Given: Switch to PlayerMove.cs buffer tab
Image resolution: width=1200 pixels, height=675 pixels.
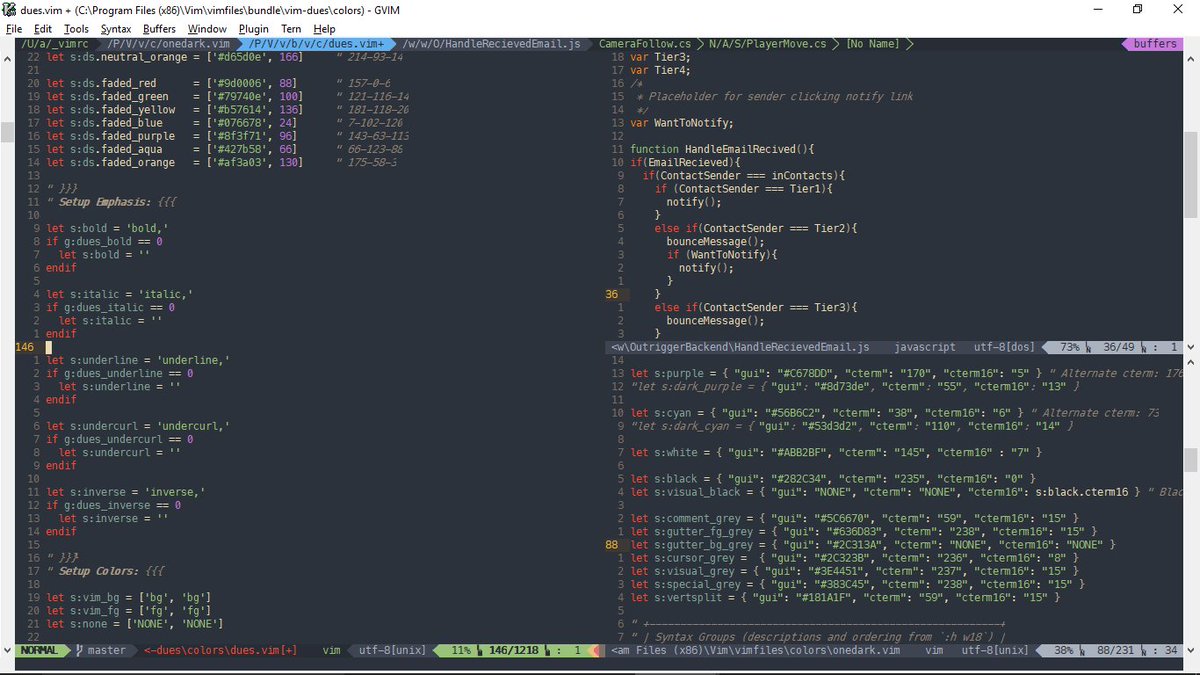Looking at the screenshot, I should click(x=767, y=44).
